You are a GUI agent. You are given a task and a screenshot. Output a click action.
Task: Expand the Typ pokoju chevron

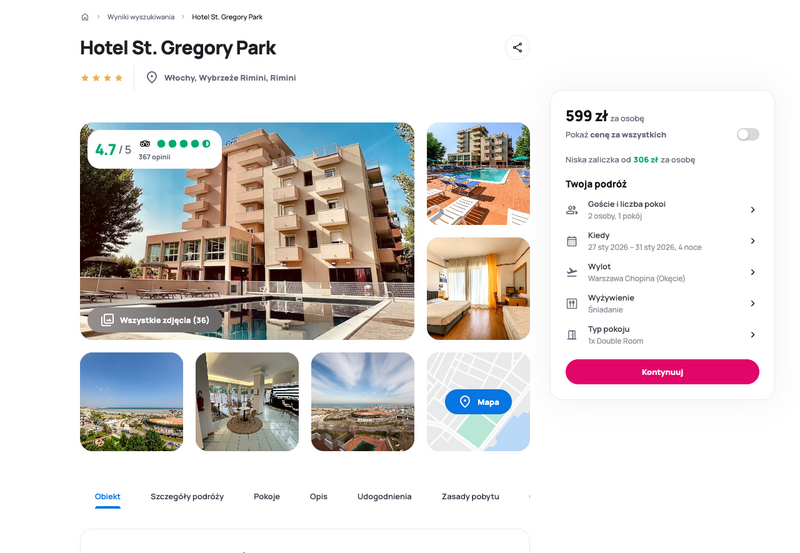click(x=753, y=335)
